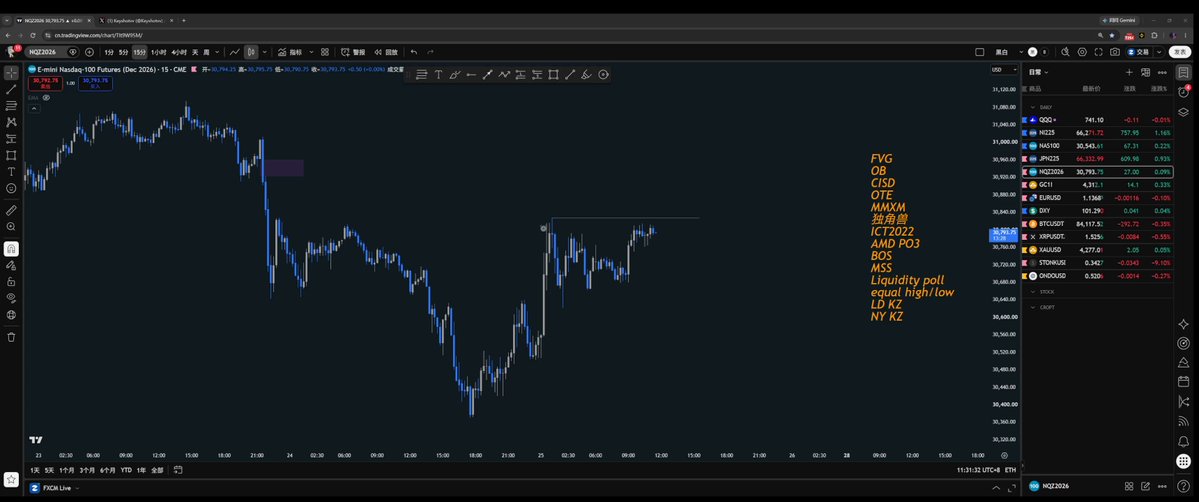
Task: Open the timeframe dropdown arrow after 周
Action: (217, 52)
